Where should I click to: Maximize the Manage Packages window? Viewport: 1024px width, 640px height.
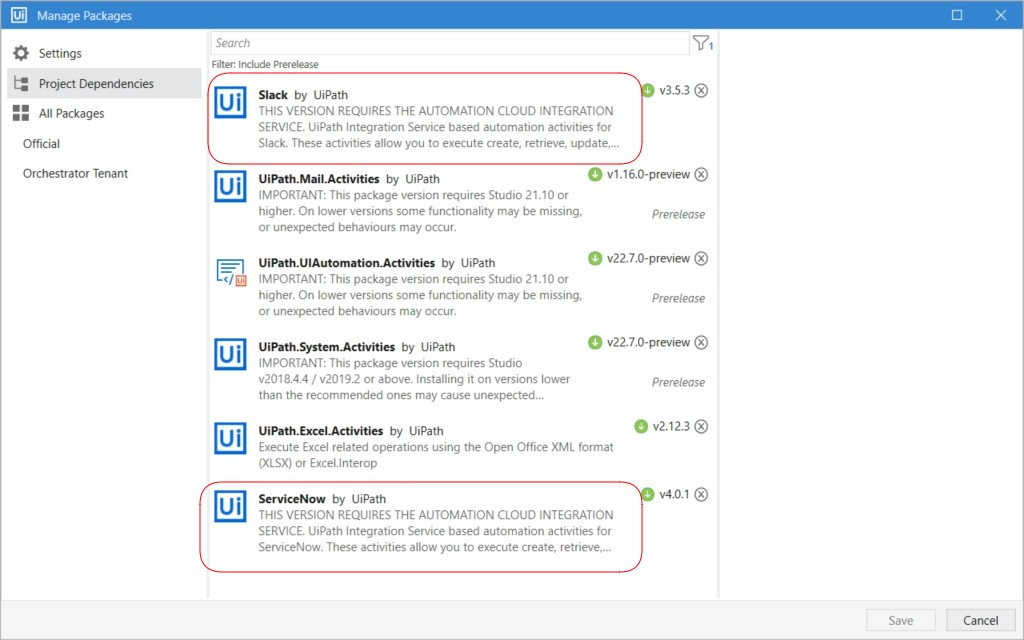click(957, 15)
